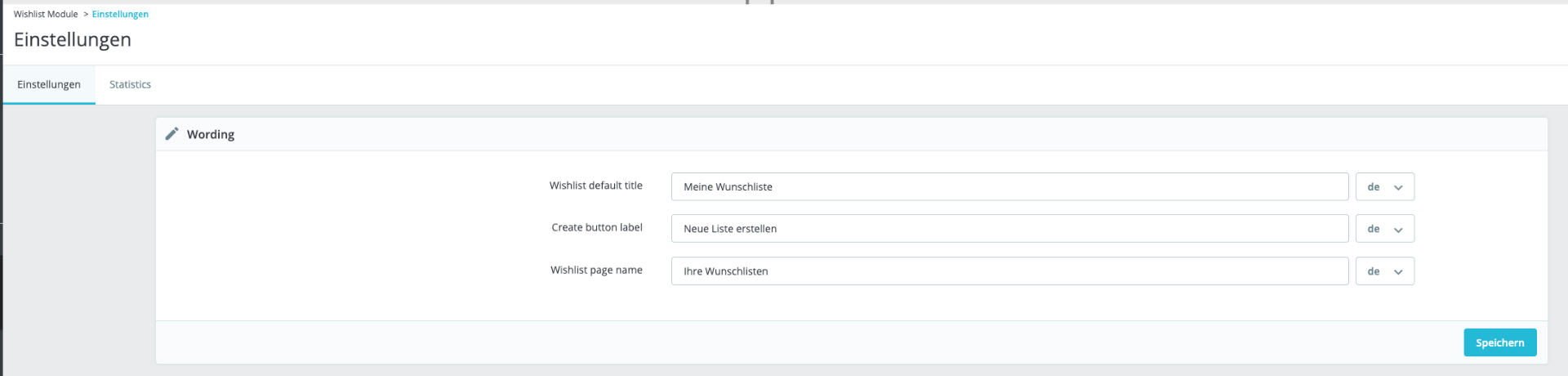Screen dimensions: 1568x376
Task: Click the pencil icon beside Wording
Action: pyautogui.click(x=171, y=134)
